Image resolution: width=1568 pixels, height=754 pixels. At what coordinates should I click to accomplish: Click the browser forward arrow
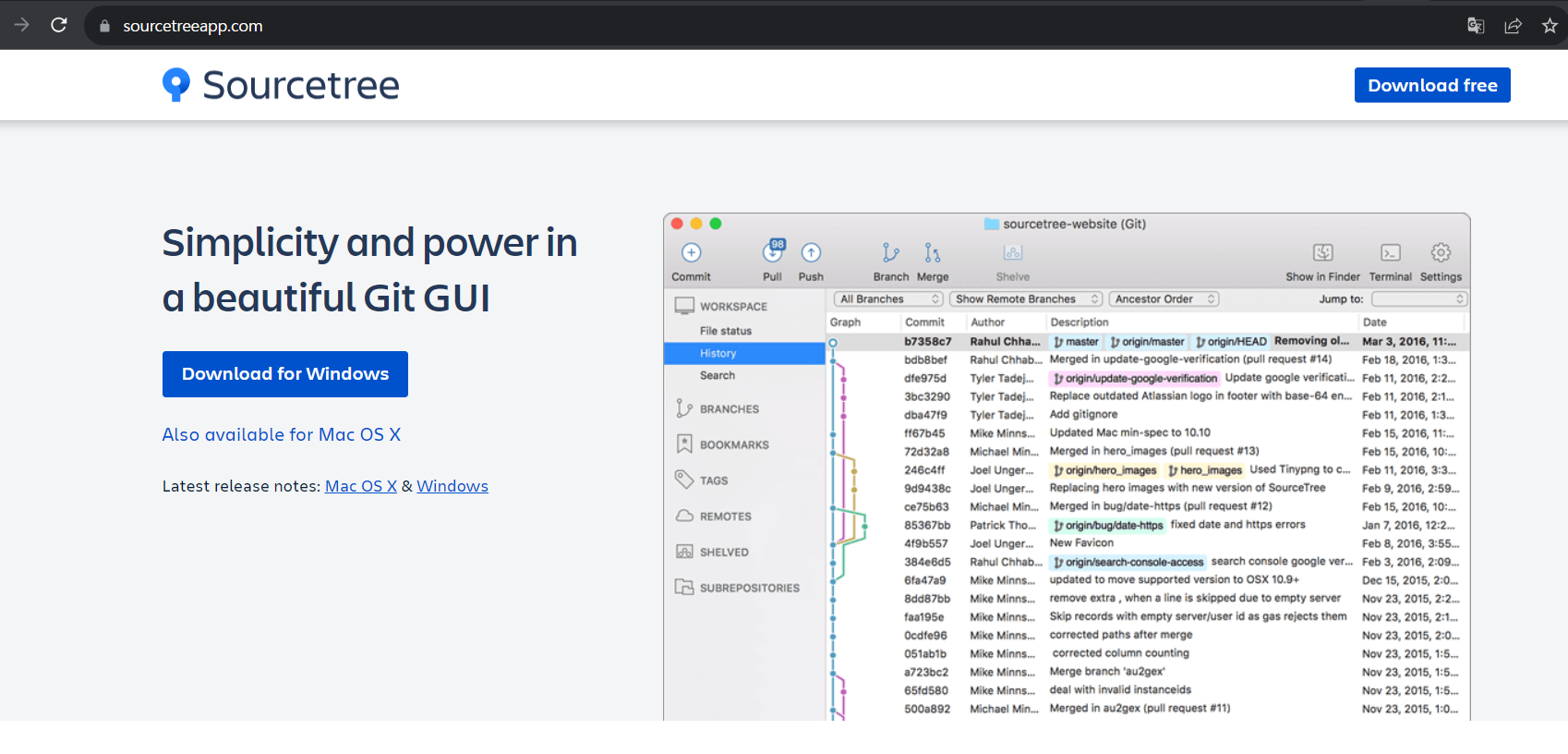(22, 25)
